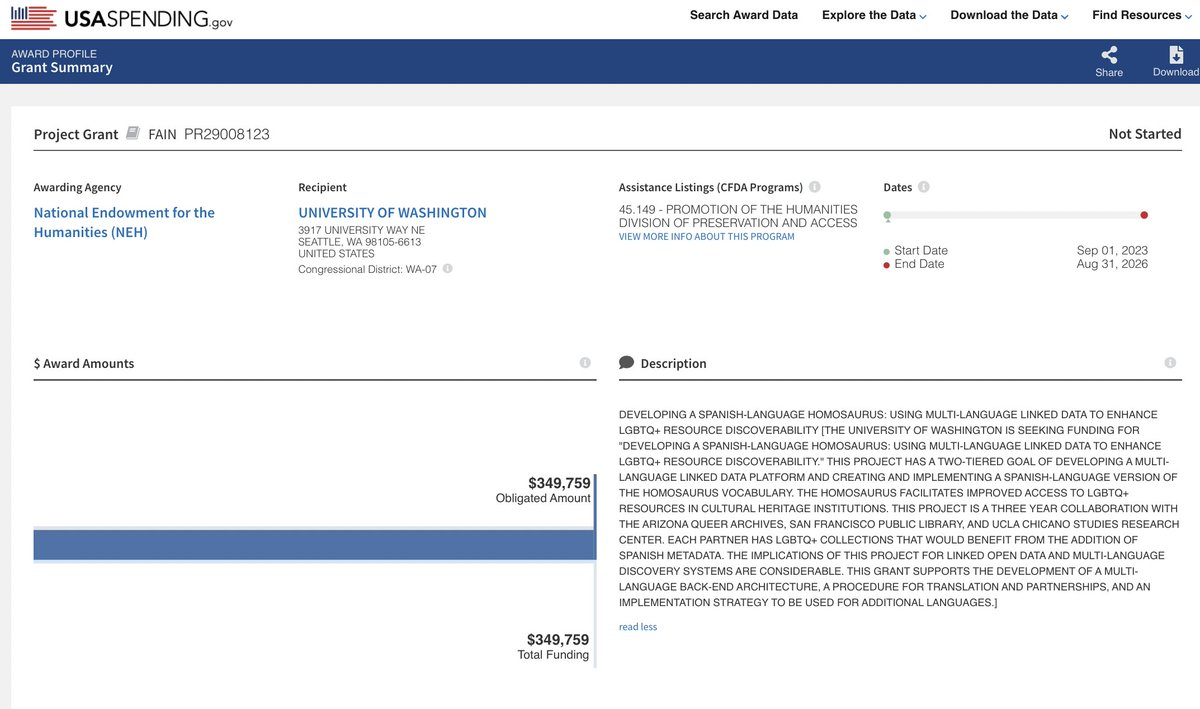Click the Description speech bubble icon
This screenshot has height=709, width=1200.
(627, 363)
